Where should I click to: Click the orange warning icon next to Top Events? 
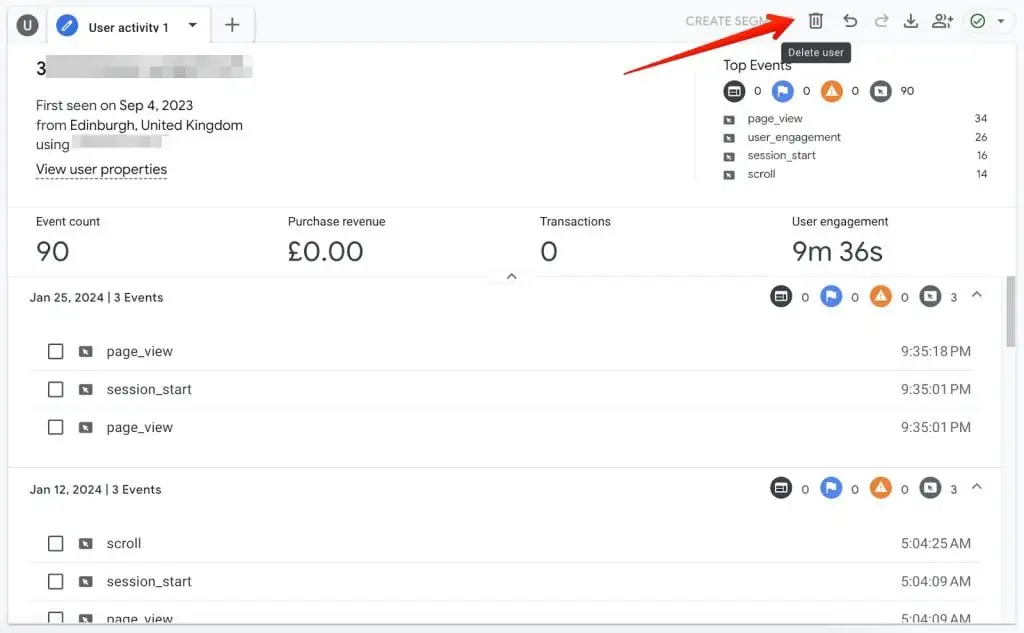pyautogui.click(x=832, y=91)
